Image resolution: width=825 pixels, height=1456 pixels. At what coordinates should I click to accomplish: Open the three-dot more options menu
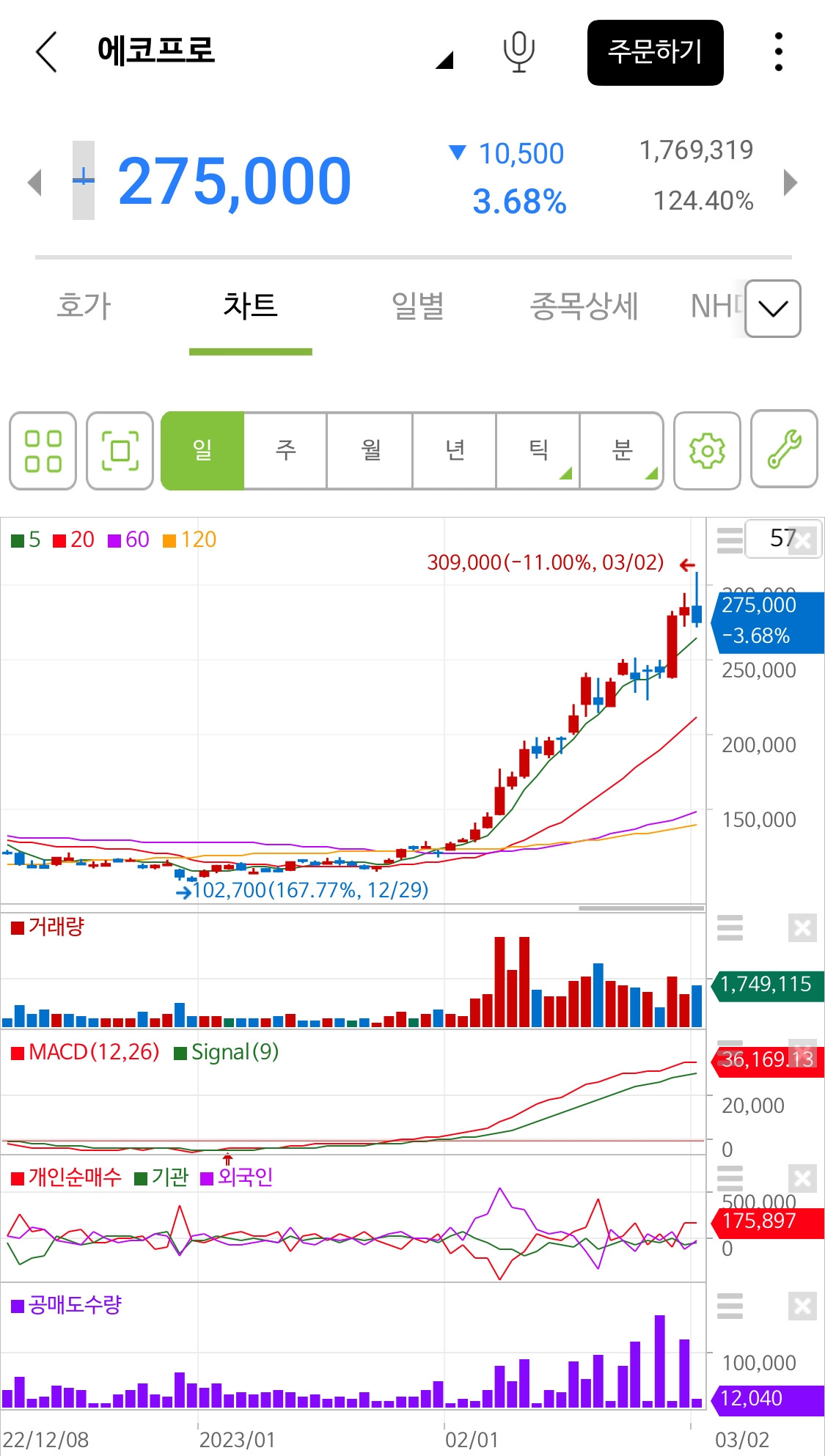778,52
